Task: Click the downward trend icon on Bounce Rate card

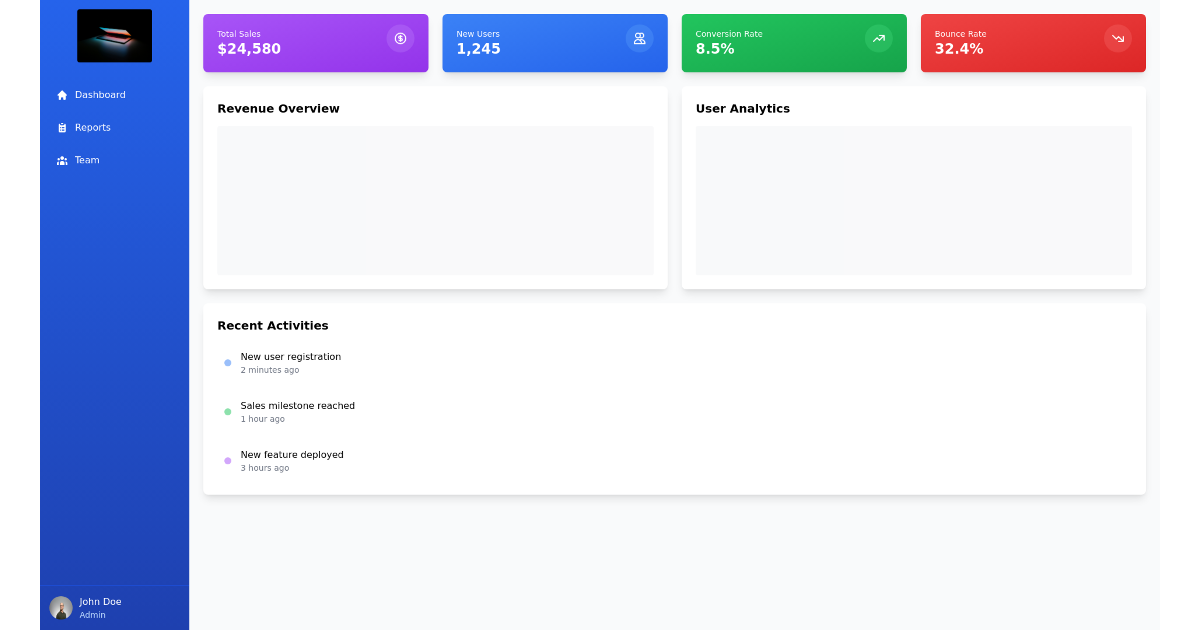Action: (1117, 38)
